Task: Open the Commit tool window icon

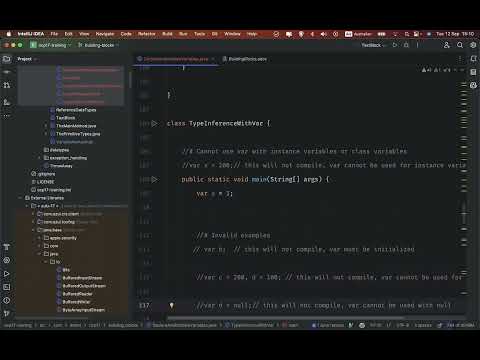Action: point(7,72)
